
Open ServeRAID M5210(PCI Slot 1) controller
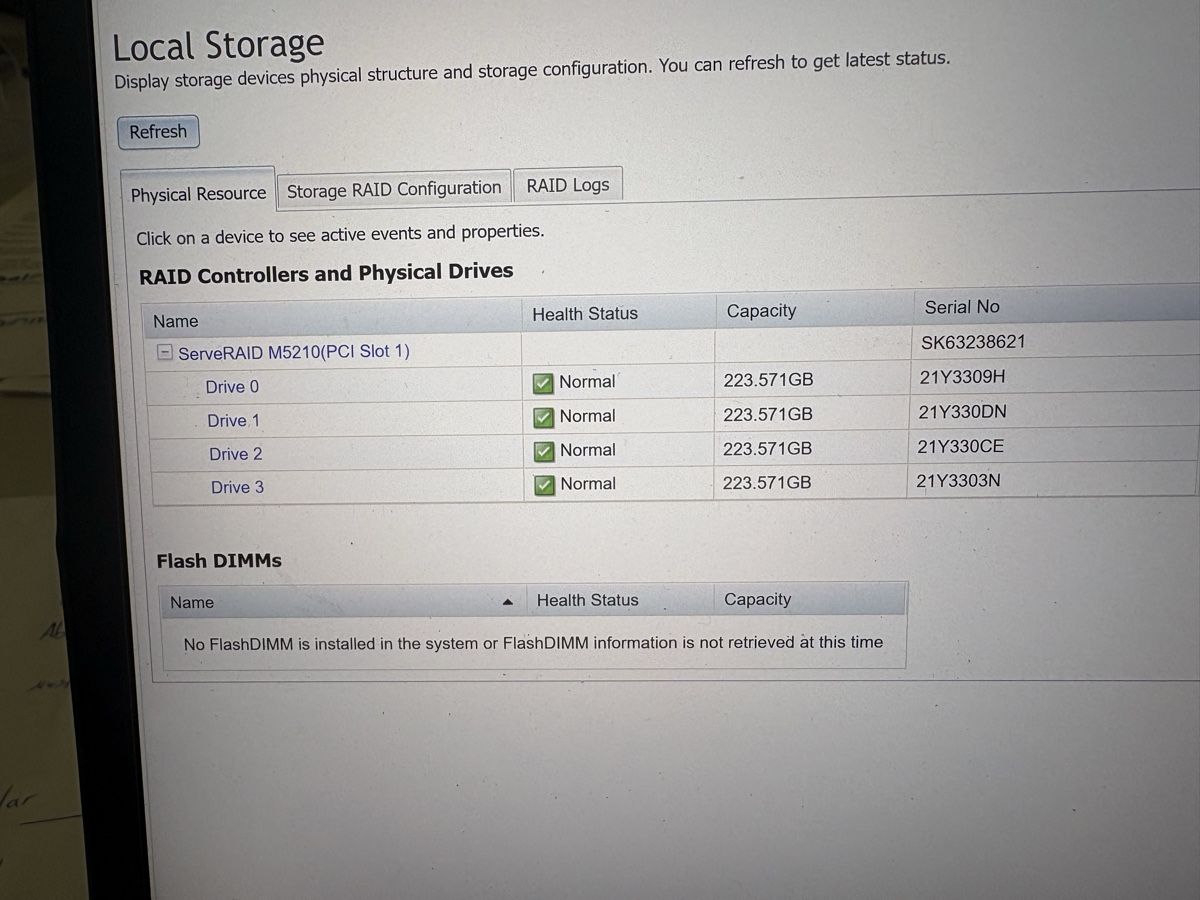coord(294,352)
